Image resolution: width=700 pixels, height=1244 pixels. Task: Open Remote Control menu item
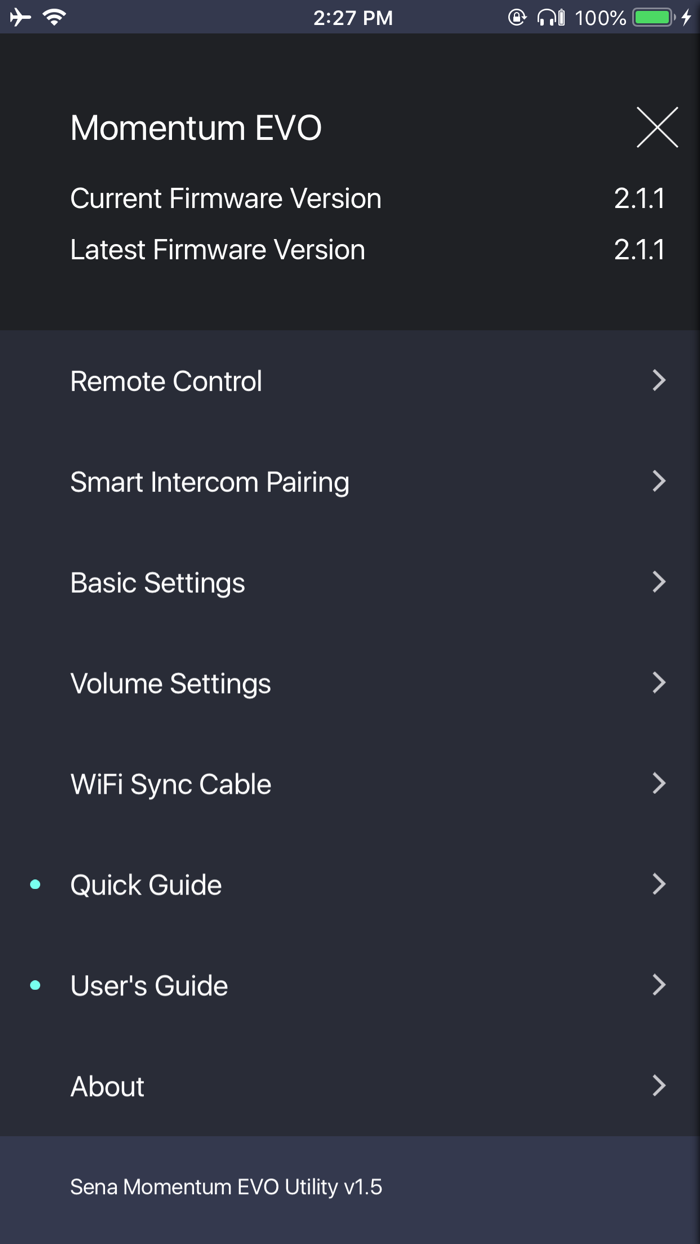click(166, 381)
